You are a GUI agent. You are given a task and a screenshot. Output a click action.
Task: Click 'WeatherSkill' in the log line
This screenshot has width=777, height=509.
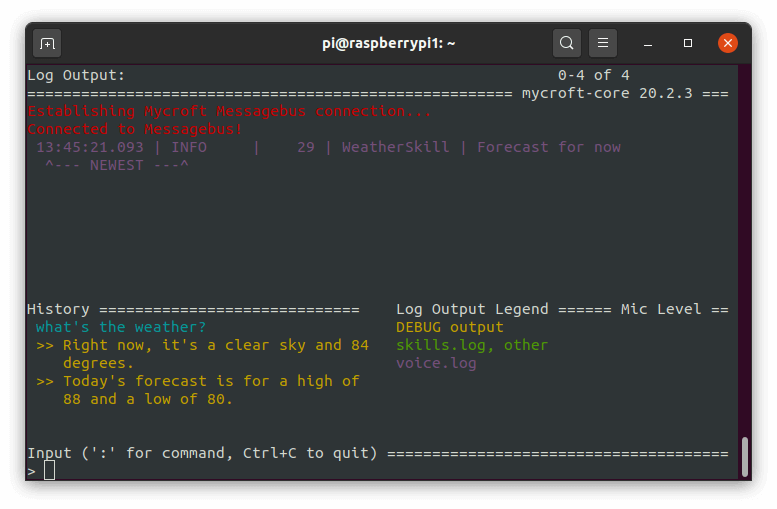click(395, 147)
